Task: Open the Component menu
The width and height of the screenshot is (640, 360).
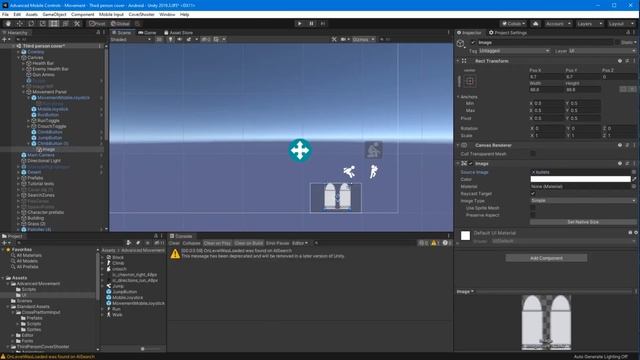Action: 82,14
